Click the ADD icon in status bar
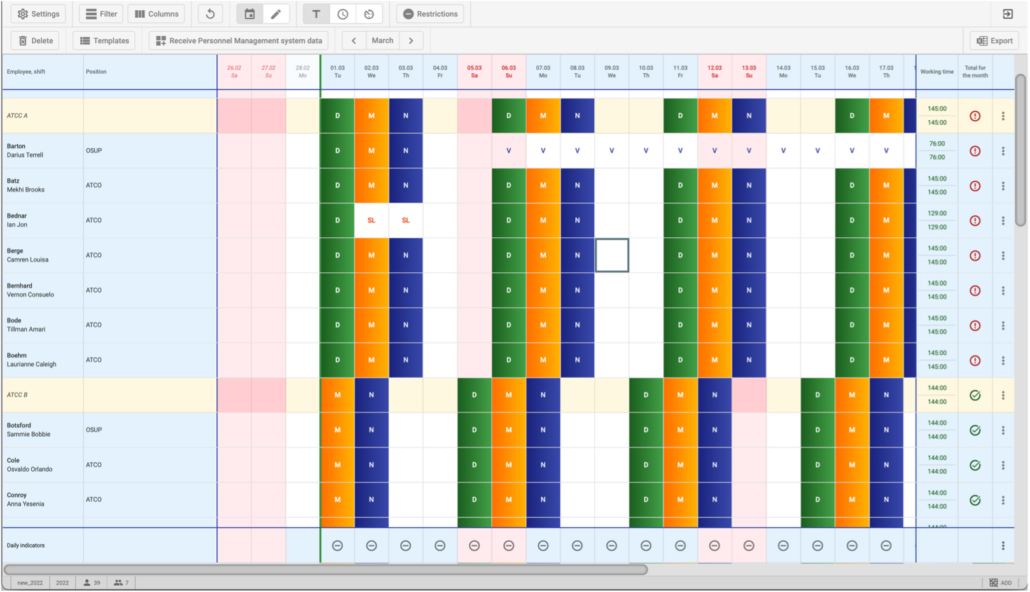1030x592 pixels. pyautogui.click(x=1000, y=582)
